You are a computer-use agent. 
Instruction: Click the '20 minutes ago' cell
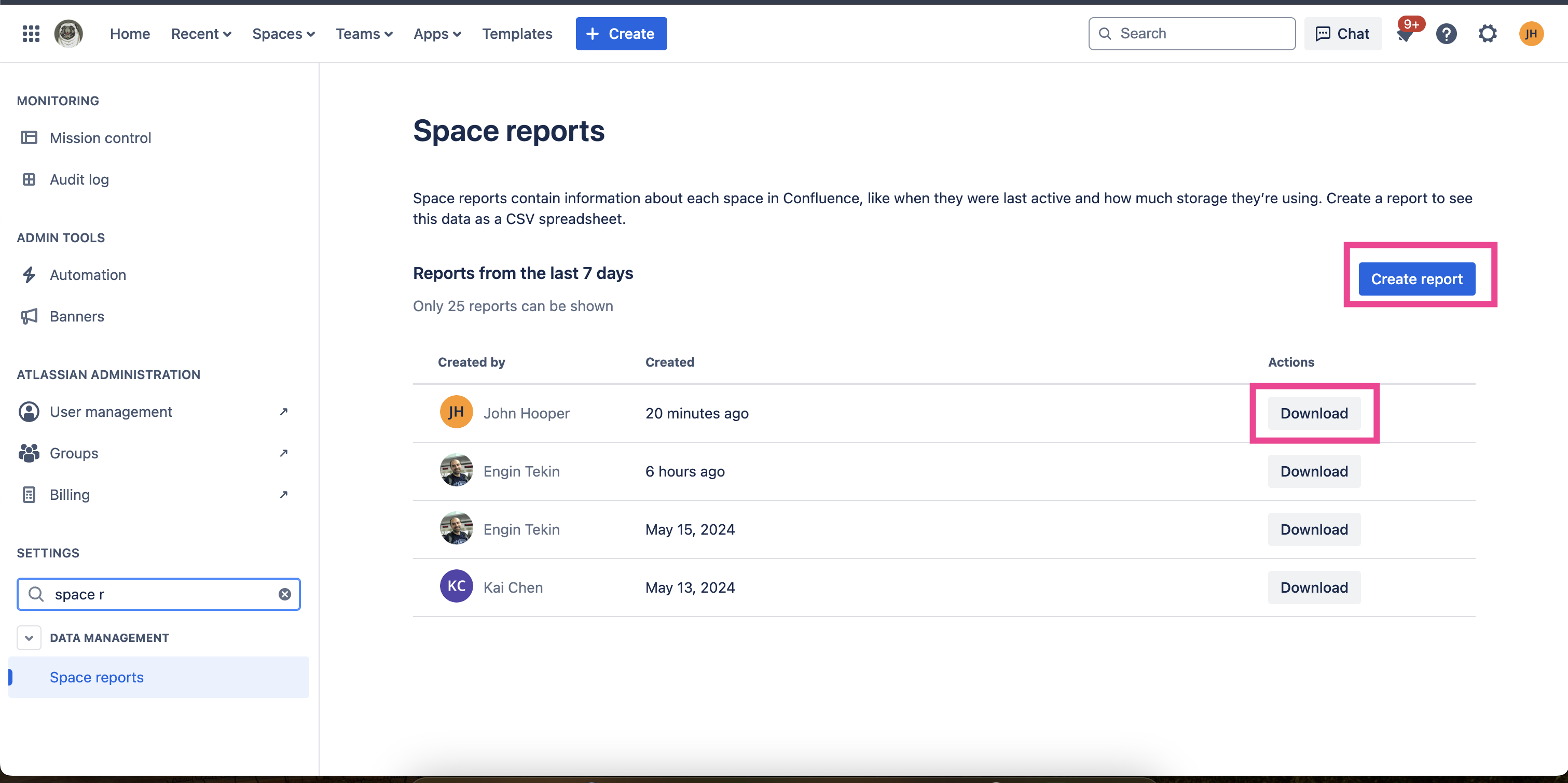696,413
